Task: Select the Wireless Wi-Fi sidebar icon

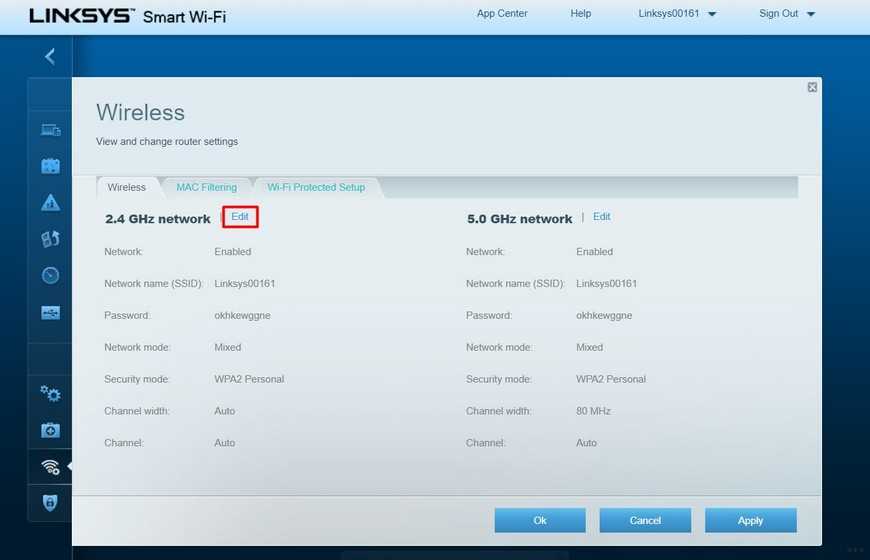Action: tap(50, 467)
